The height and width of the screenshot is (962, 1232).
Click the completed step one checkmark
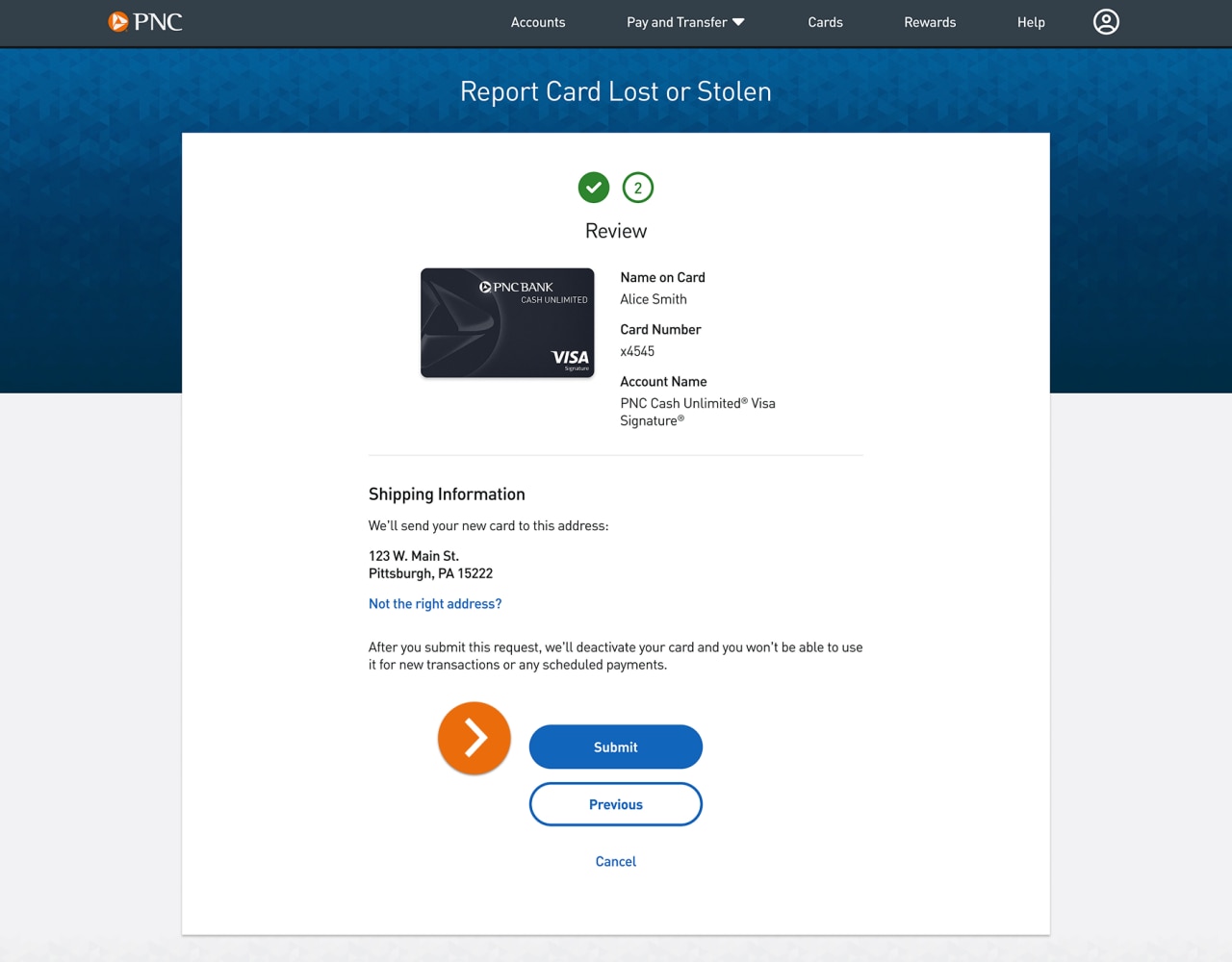point(594,188)
